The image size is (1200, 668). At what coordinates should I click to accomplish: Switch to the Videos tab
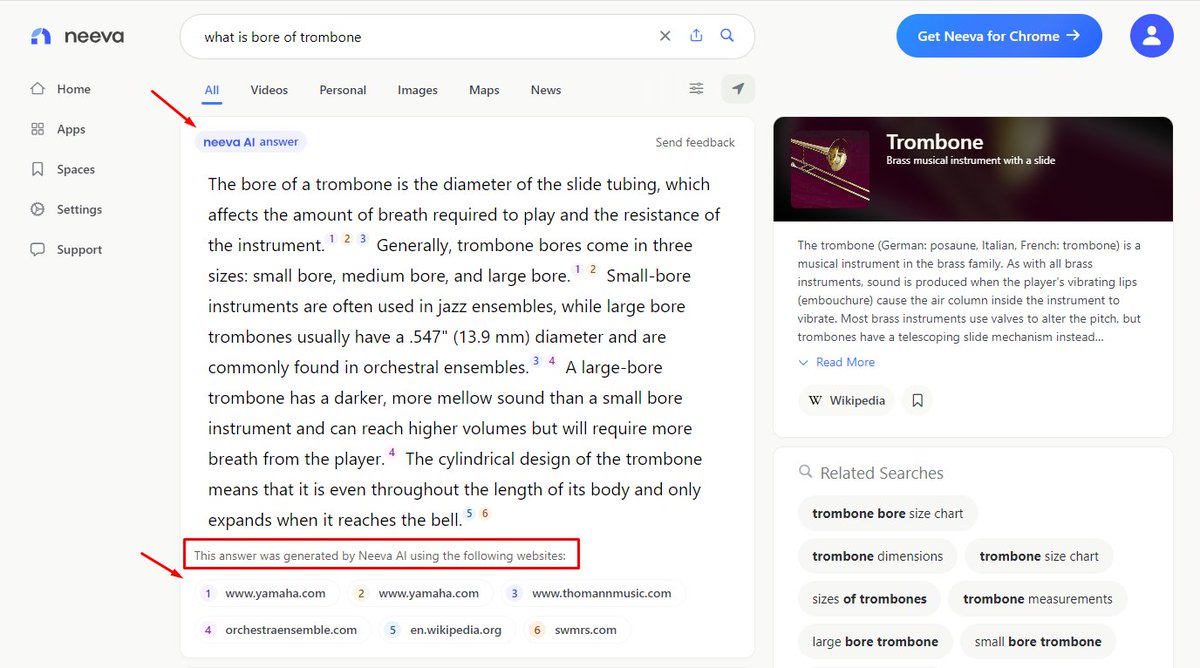coord(269,90)
